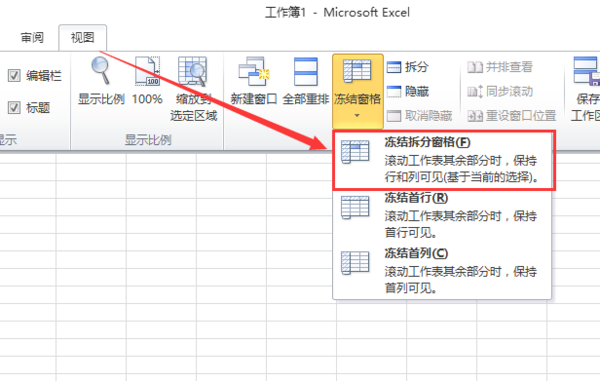Switch to the 审阅 ribbon tab

tap(32, 37)
